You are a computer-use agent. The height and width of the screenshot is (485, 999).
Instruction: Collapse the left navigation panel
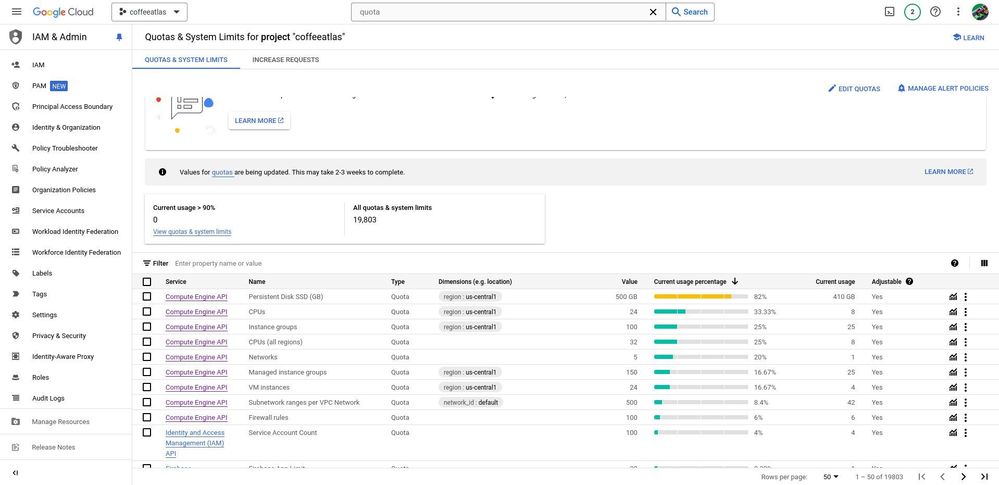pyautogui.click(x=16, y=473)
